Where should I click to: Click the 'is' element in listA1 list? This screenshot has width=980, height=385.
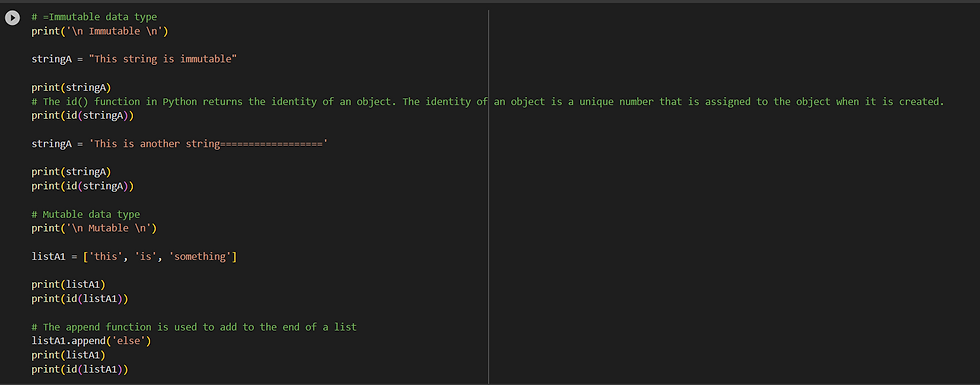(x=146, y=256)
